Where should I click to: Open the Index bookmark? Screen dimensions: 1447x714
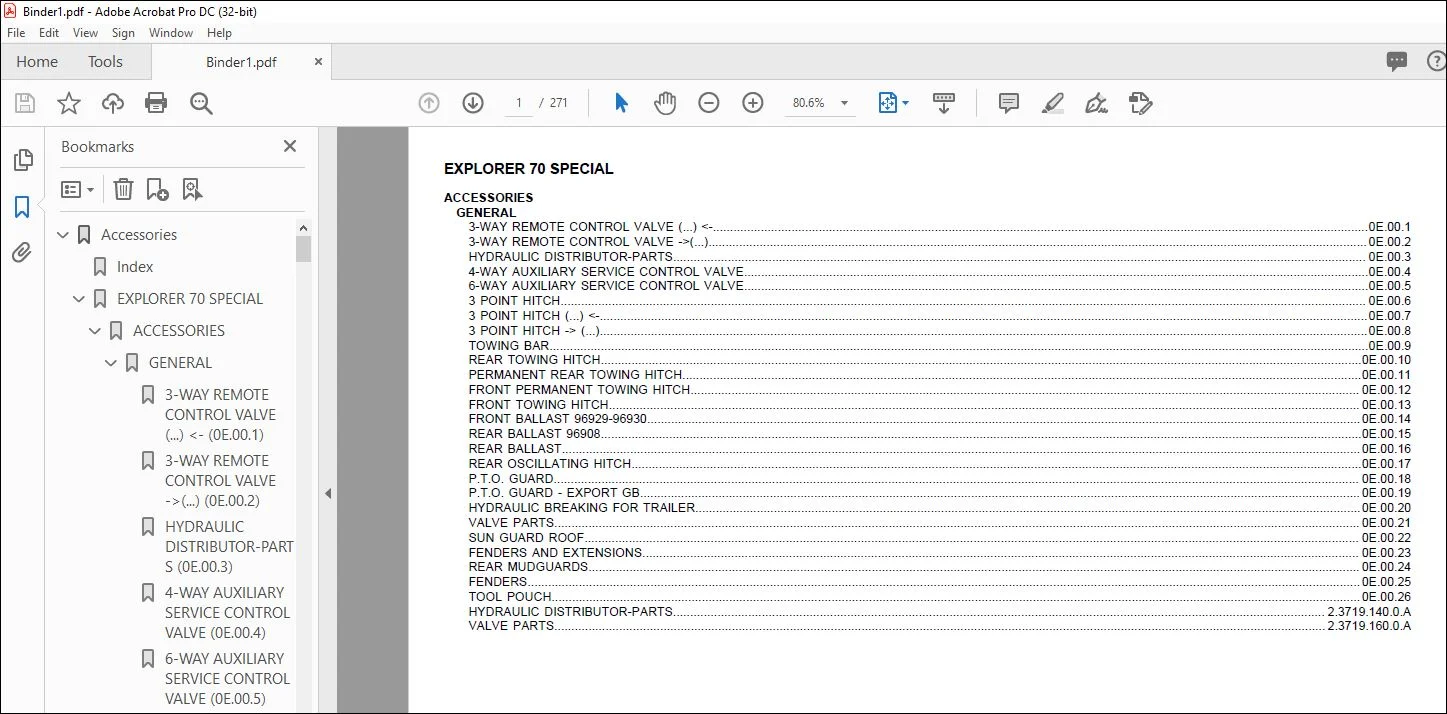tap(135, 267)
